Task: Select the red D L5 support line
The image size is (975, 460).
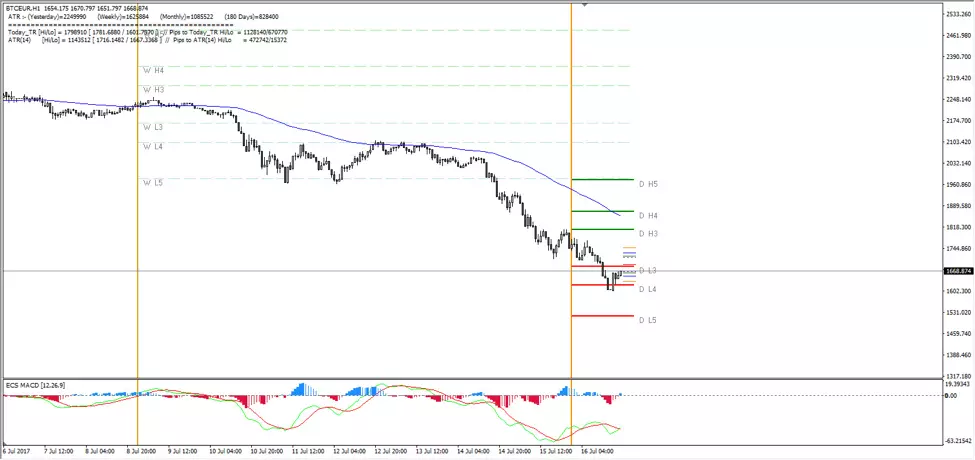Action: click(603, 316)
